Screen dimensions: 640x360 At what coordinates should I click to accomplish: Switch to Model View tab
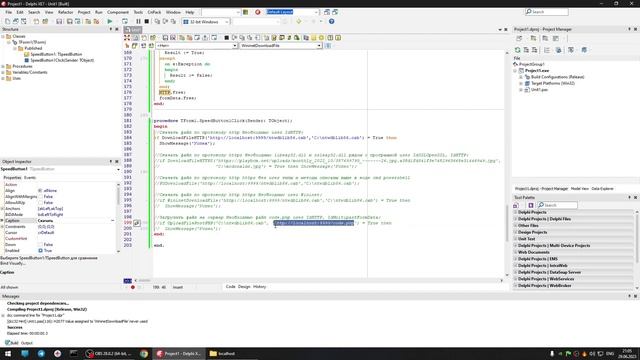[580, 189]
